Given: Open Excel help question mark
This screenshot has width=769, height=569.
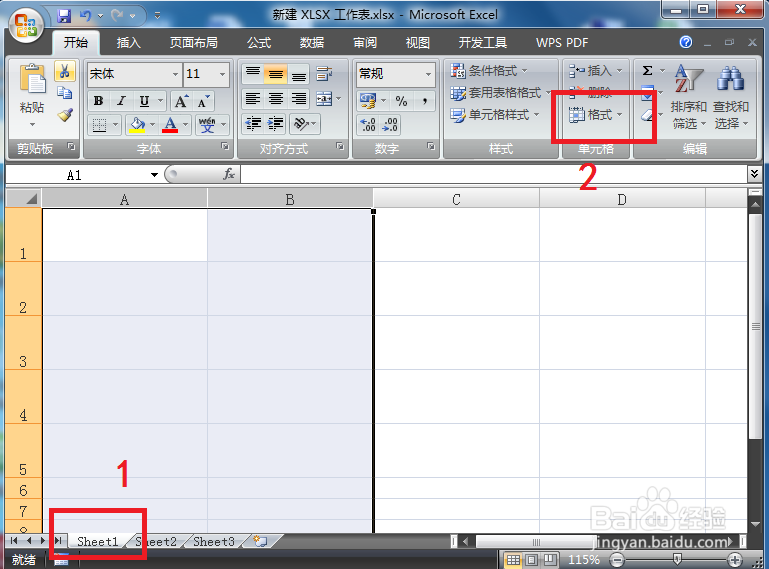Looking at the screenshot, I should coord(686,42).
